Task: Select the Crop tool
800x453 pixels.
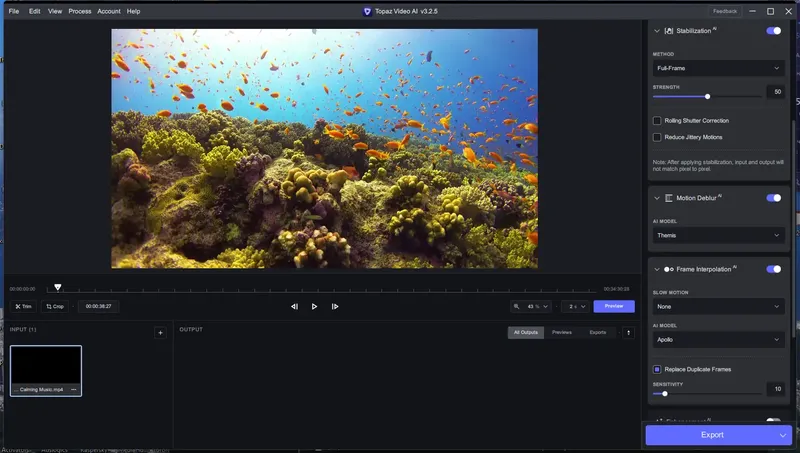Action: point(55,306)
